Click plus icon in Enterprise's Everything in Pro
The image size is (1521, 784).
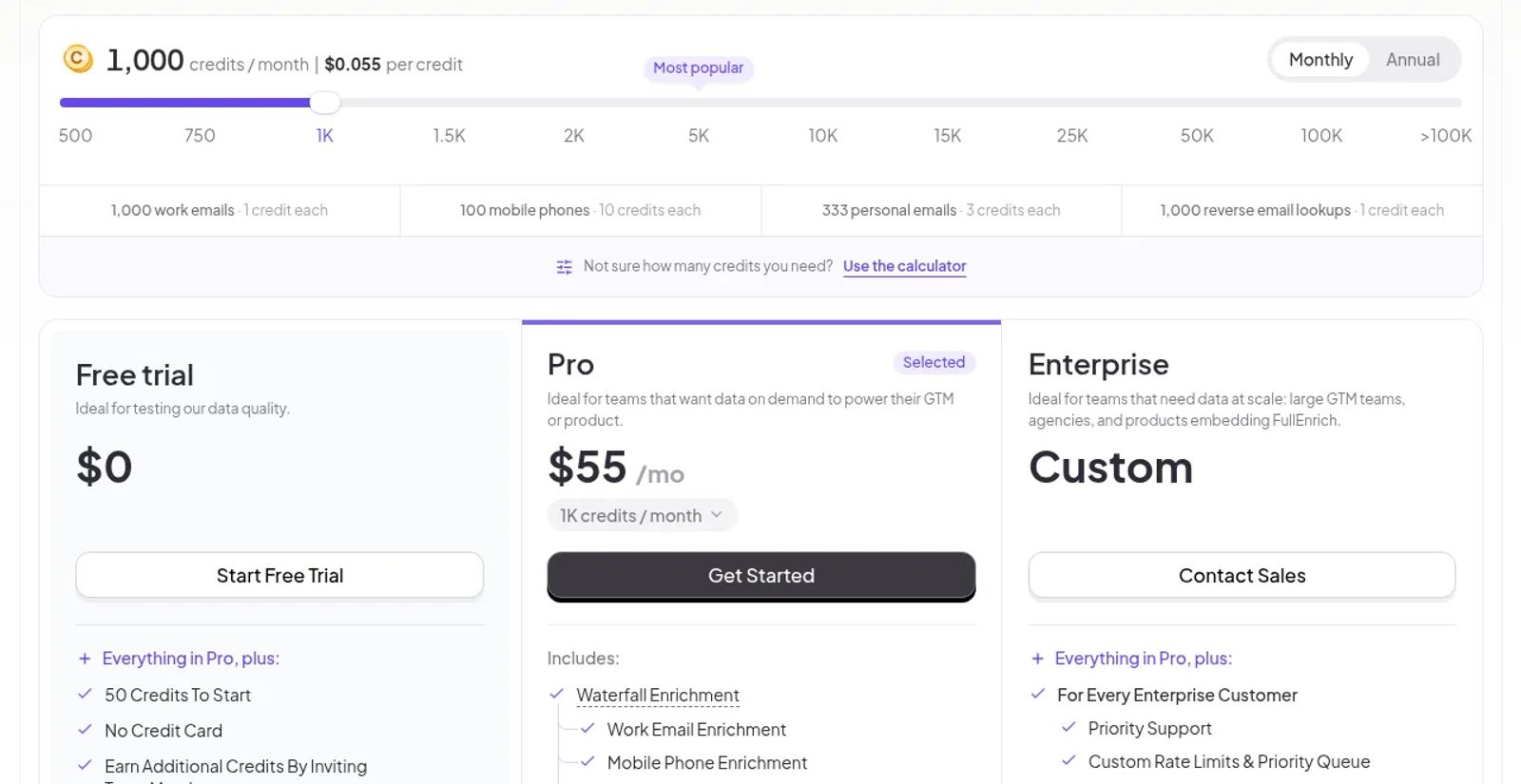click(x=1037, y=659)
